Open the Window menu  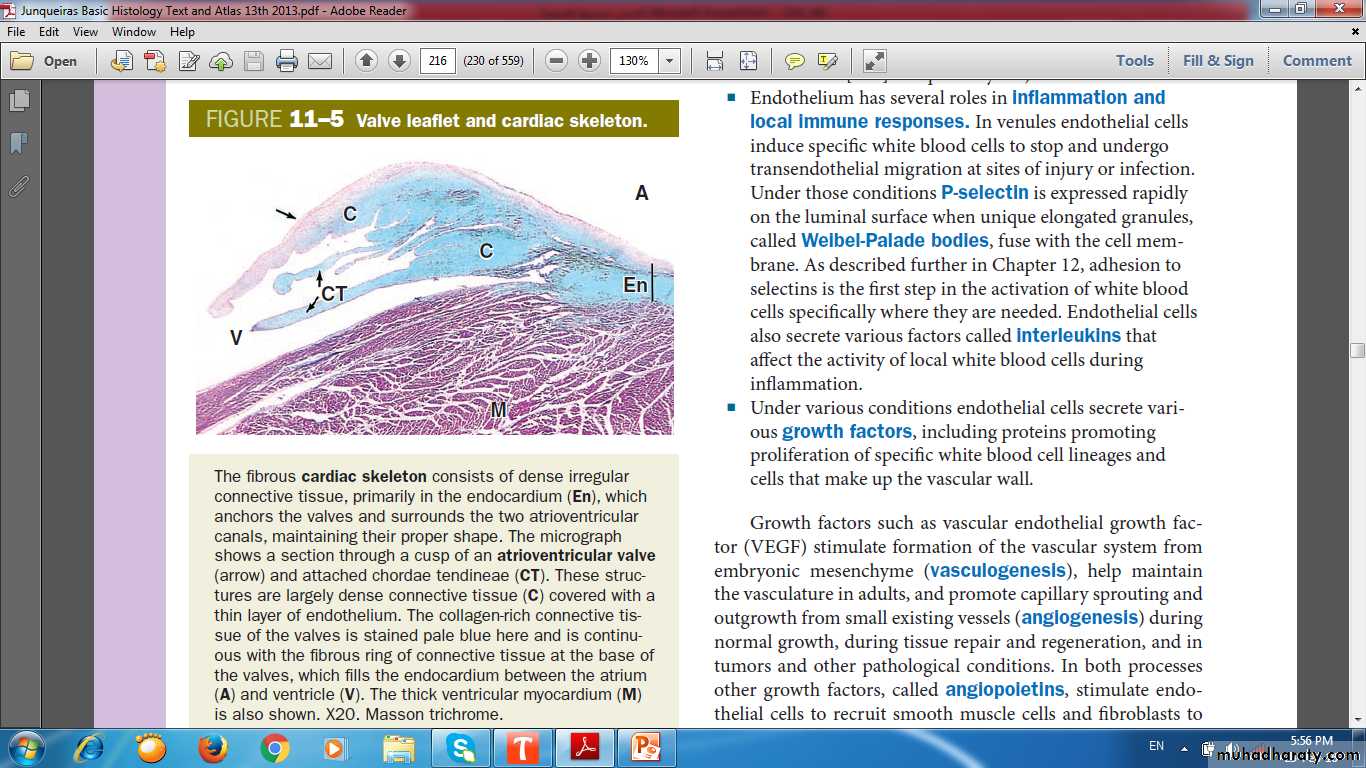tap(134, 32)
